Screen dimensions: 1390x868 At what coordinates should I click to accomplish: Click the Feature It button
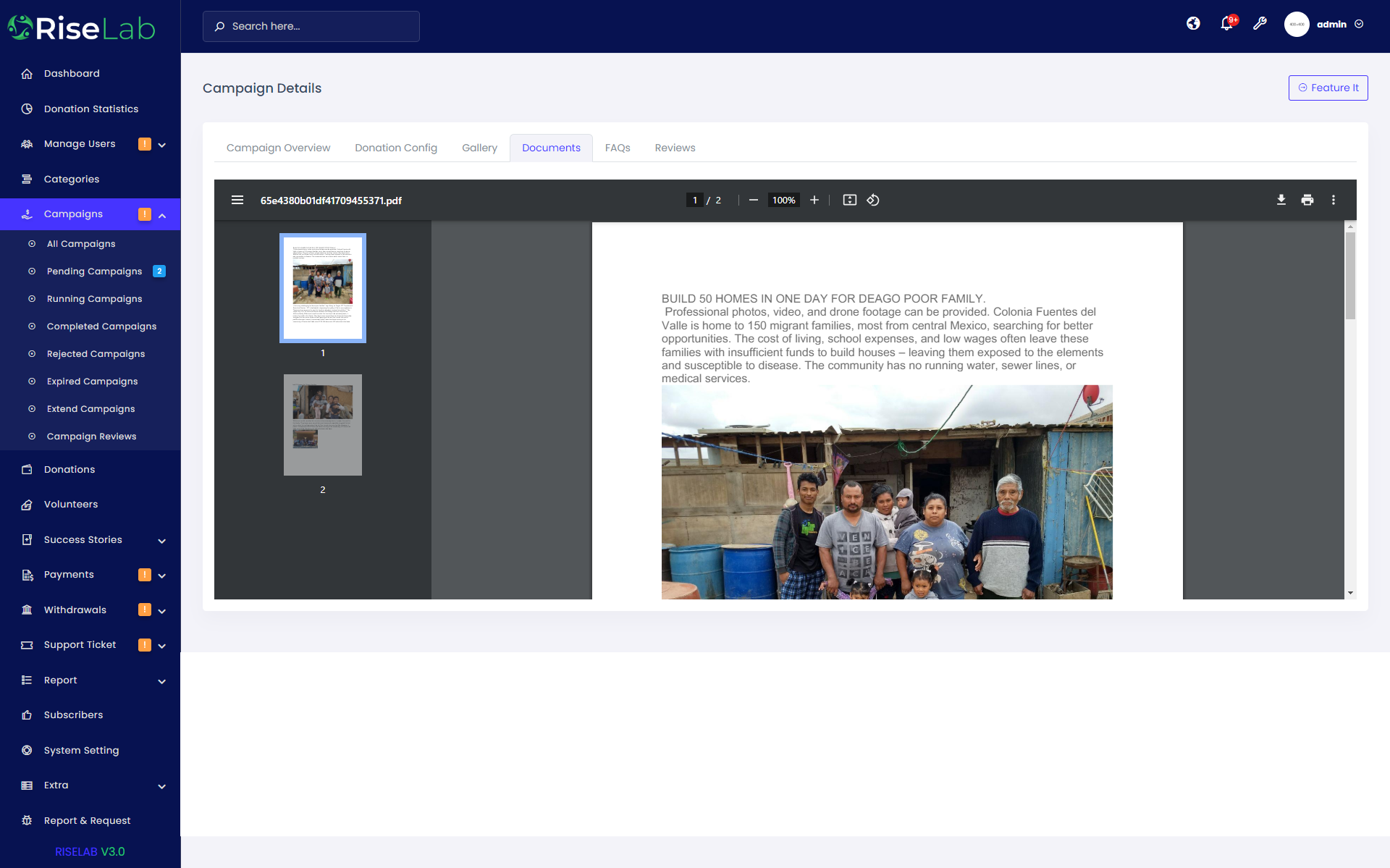coord(1328,88)
